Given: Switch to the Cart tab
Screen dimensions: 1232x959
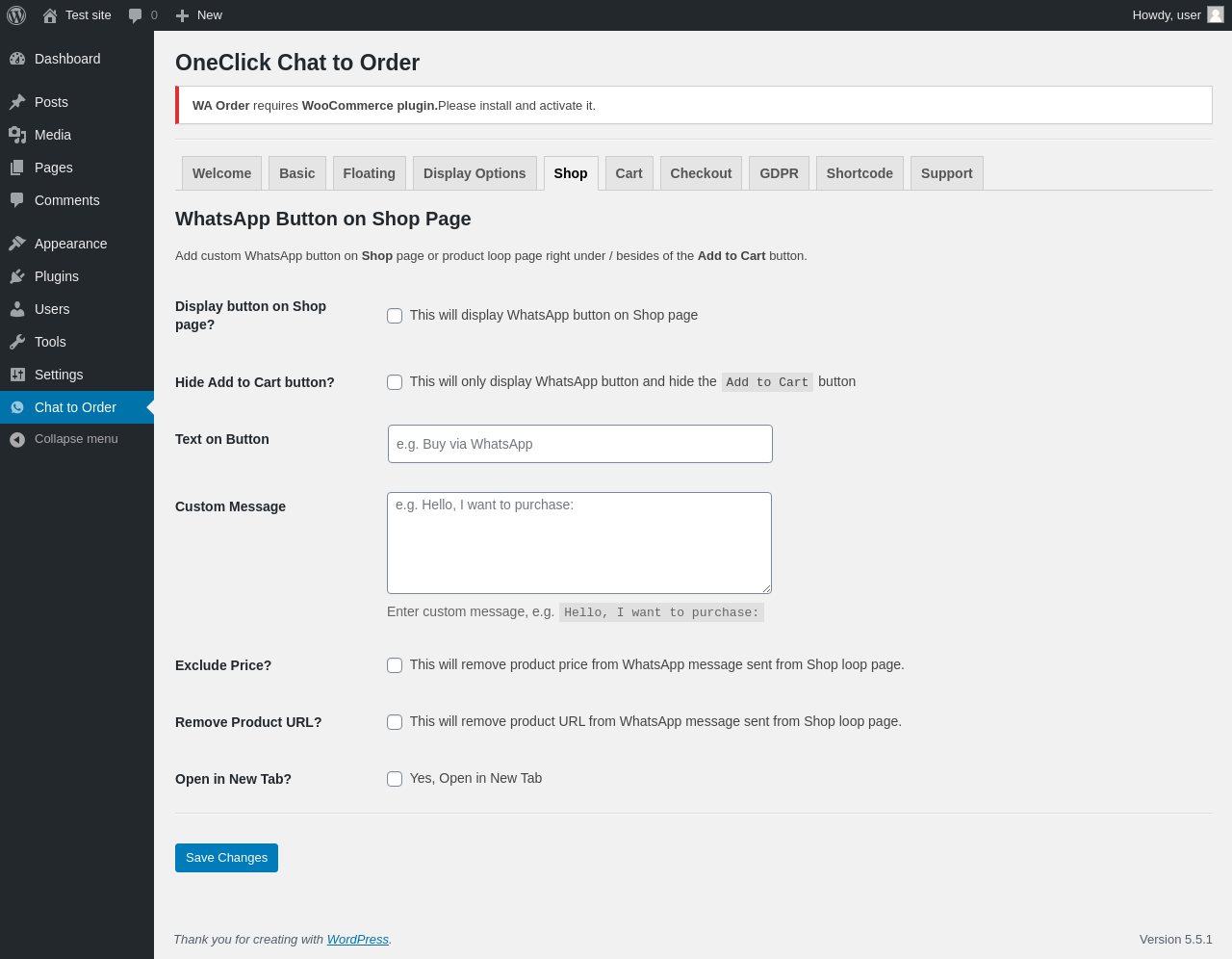Looking at the screenshot, I should [x=629, y=173].
